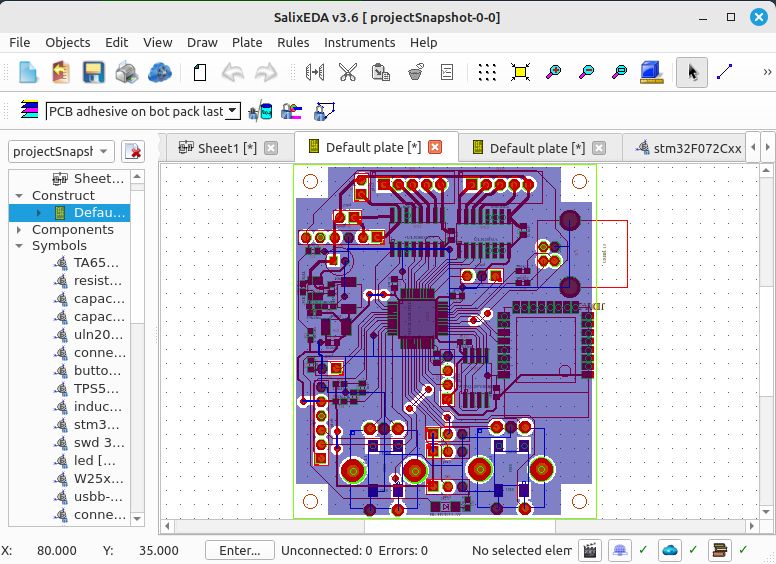Close the active Default plate tab
Screen dimensions: 776x564
coord(435,147)
